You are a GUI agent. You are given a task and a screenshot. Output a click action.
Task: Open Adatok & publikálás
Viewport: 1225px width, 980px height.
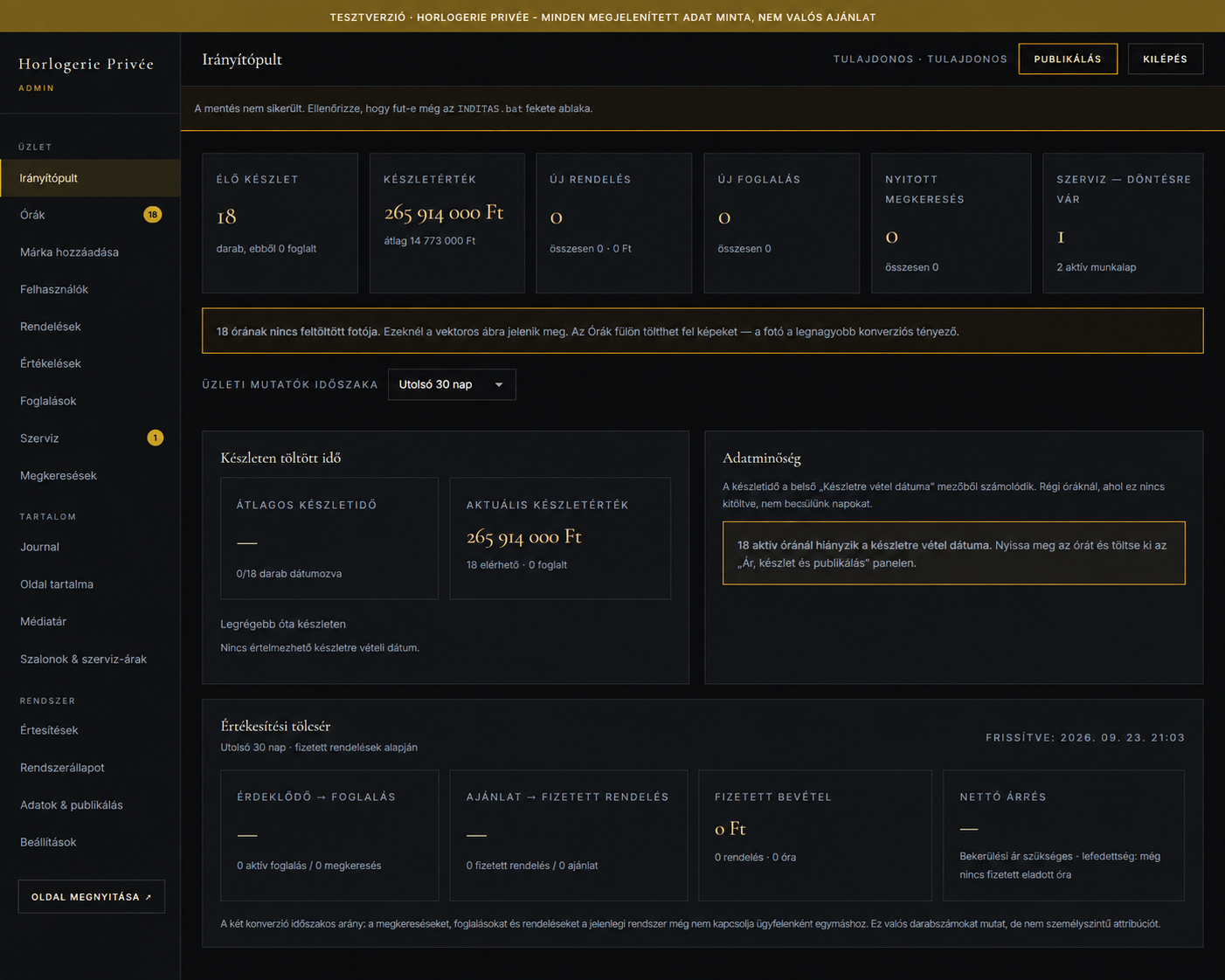click(90, 805)
